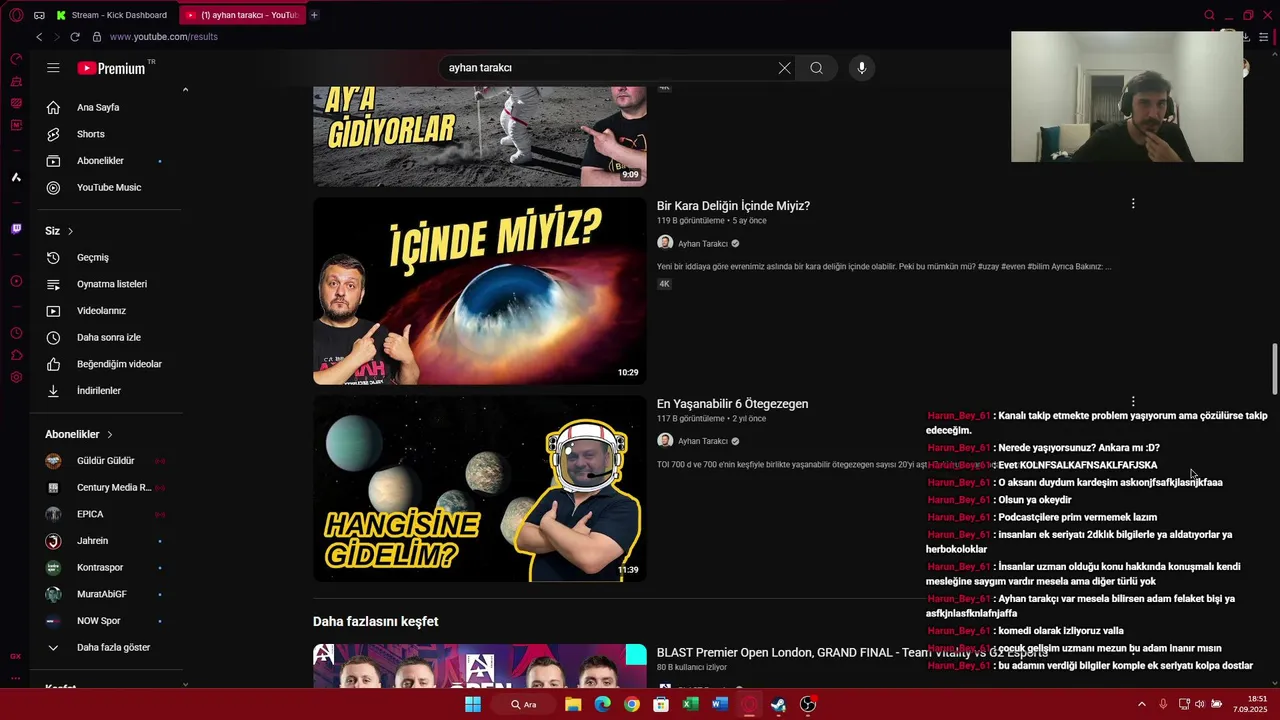The width and height of the screenshot is (1280, 720).
Task: Open Opera tab search magnifier
Action: pyautogui.click(x=1209, y=15)
